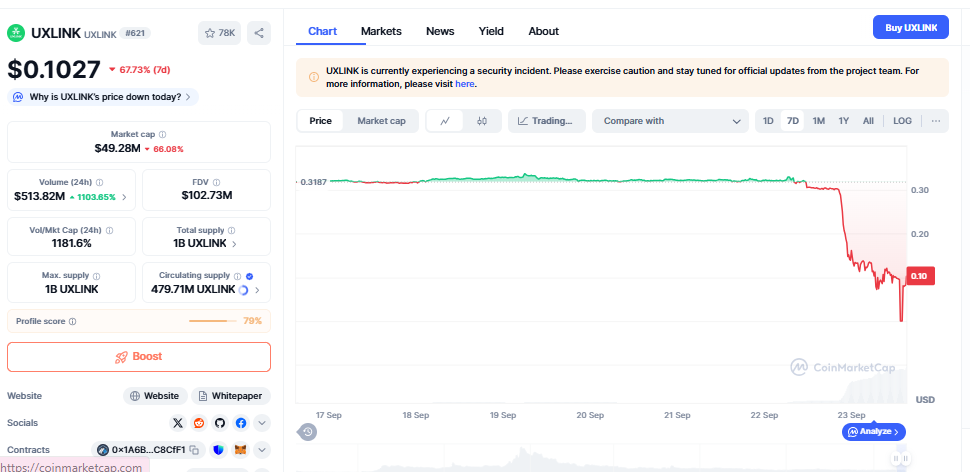970x472 pixels.
Task: Click the blue shield security icon
Action: coord(218,450)
